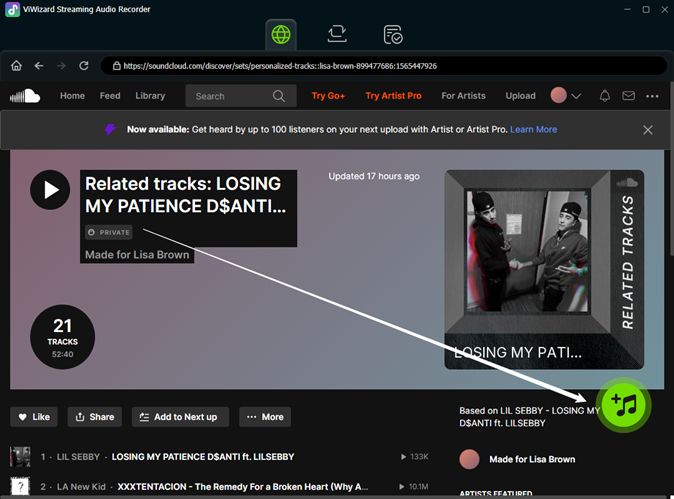The height and width of the screenshot is (499, 674).
Task: Open the Library menu item
Action: click(x=150, y=96)
